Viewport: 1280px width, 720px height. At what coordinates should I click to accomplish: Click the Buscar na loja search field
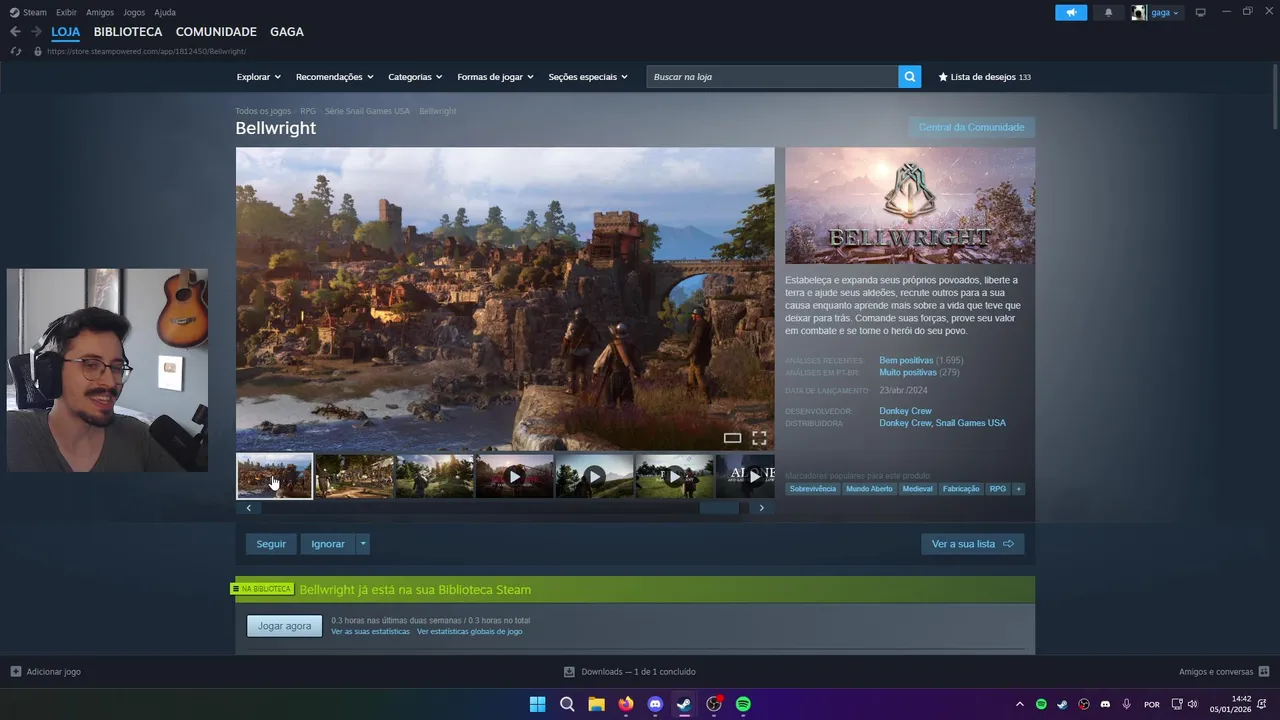[x=772, y=77]
